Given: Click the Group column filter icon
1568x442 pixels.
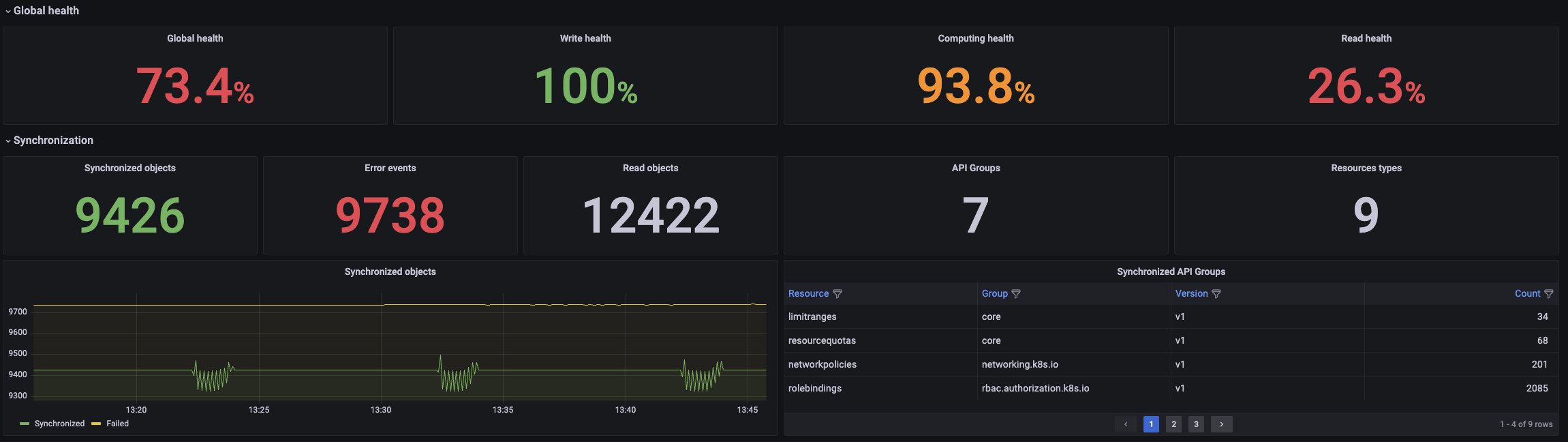Looking at the screenshot, I should (1016, 294).
